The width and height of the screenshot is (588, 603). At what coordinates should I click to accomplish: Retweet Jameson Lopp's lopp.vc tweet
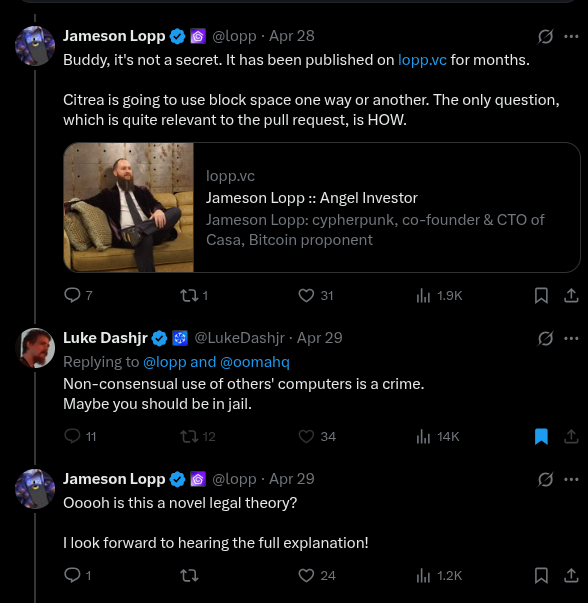point(189,296)
